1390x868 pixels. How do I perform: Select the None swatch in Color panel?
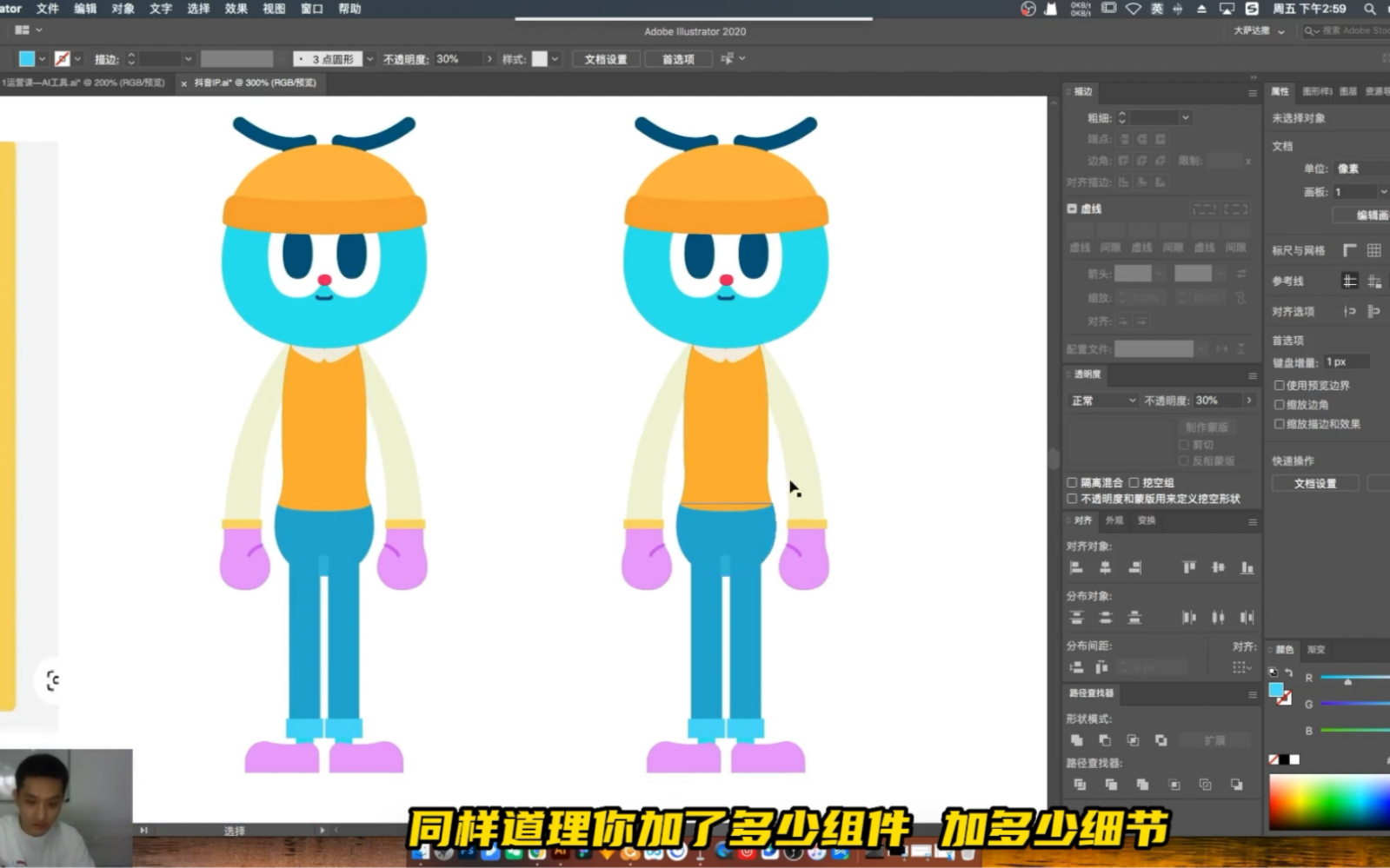[x=1274, y=760]
